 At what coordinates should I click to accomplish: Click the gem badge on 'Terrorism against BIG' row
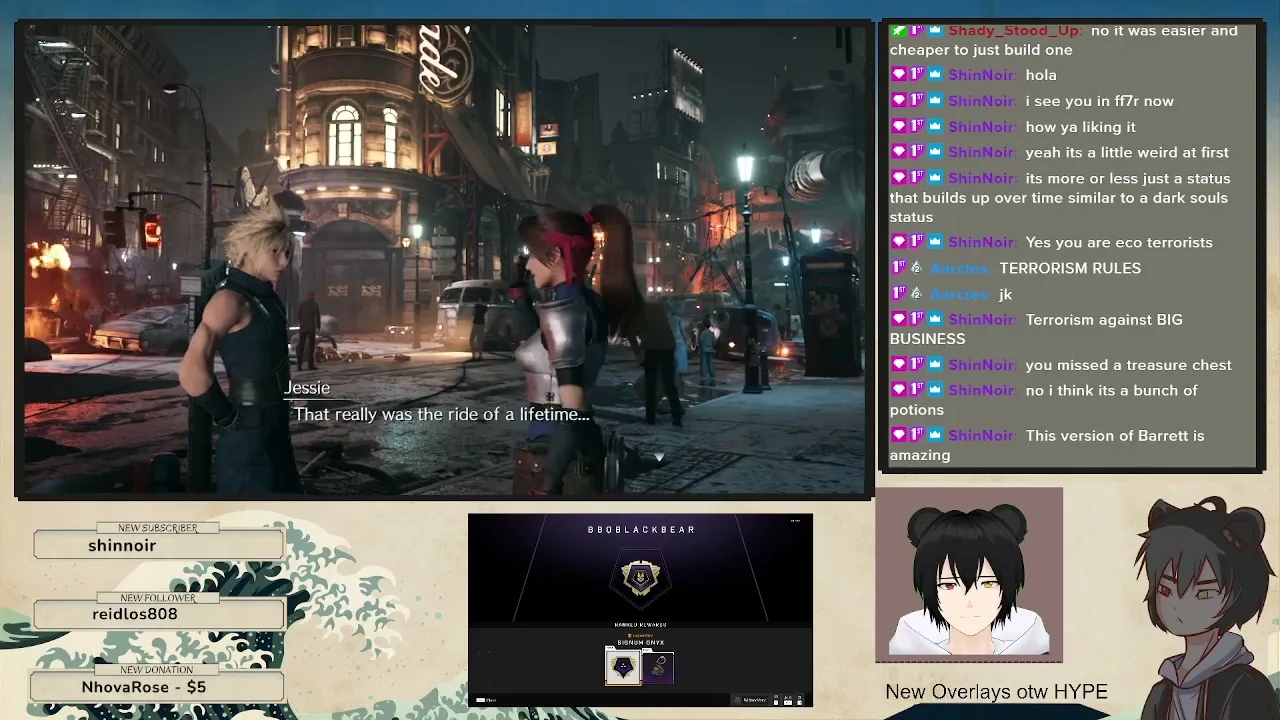point(898,320)
